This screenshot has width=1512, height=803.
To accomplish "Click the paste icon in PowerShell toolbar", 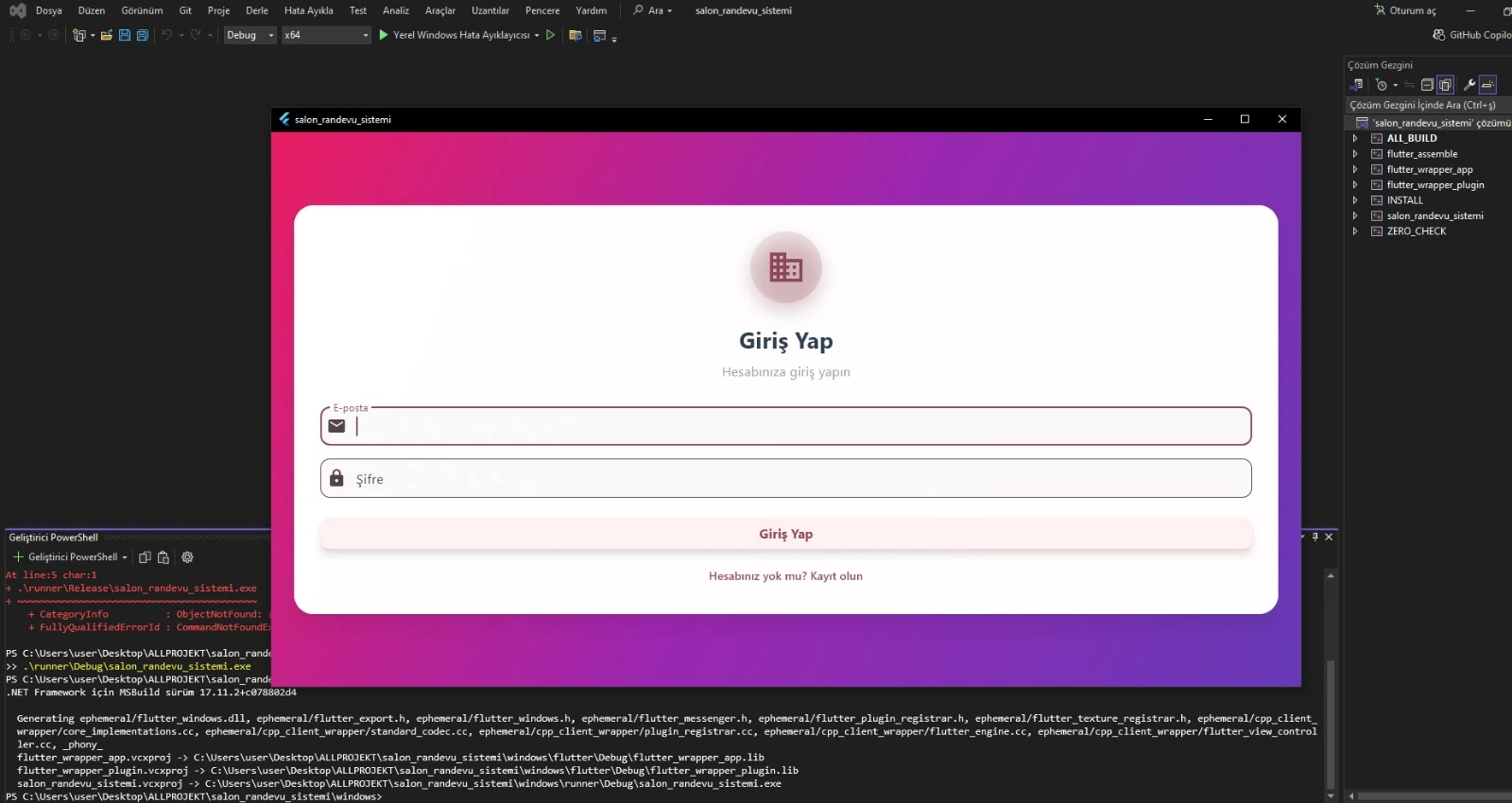I will [163, 557].
